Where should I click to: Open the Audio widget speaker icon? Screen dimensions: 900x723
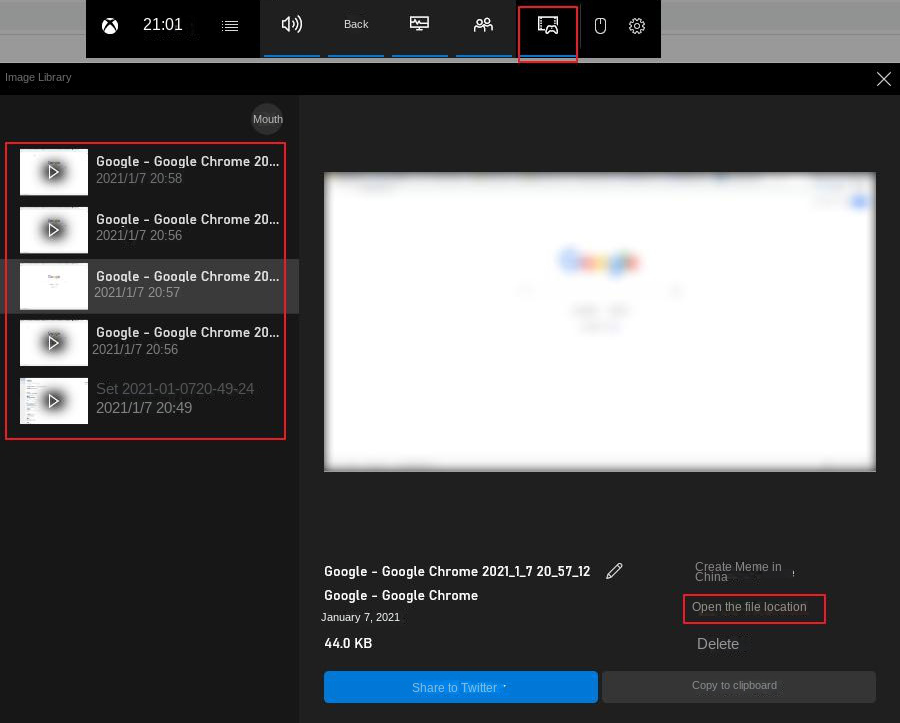tap(292, 24)
